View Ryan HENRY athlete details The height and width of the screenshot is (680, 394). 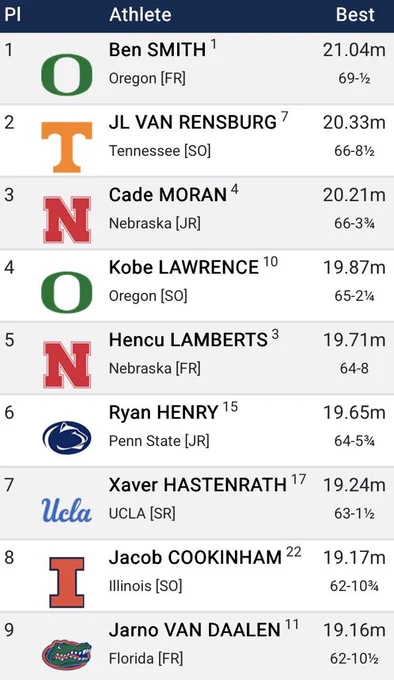click(163, 412)
